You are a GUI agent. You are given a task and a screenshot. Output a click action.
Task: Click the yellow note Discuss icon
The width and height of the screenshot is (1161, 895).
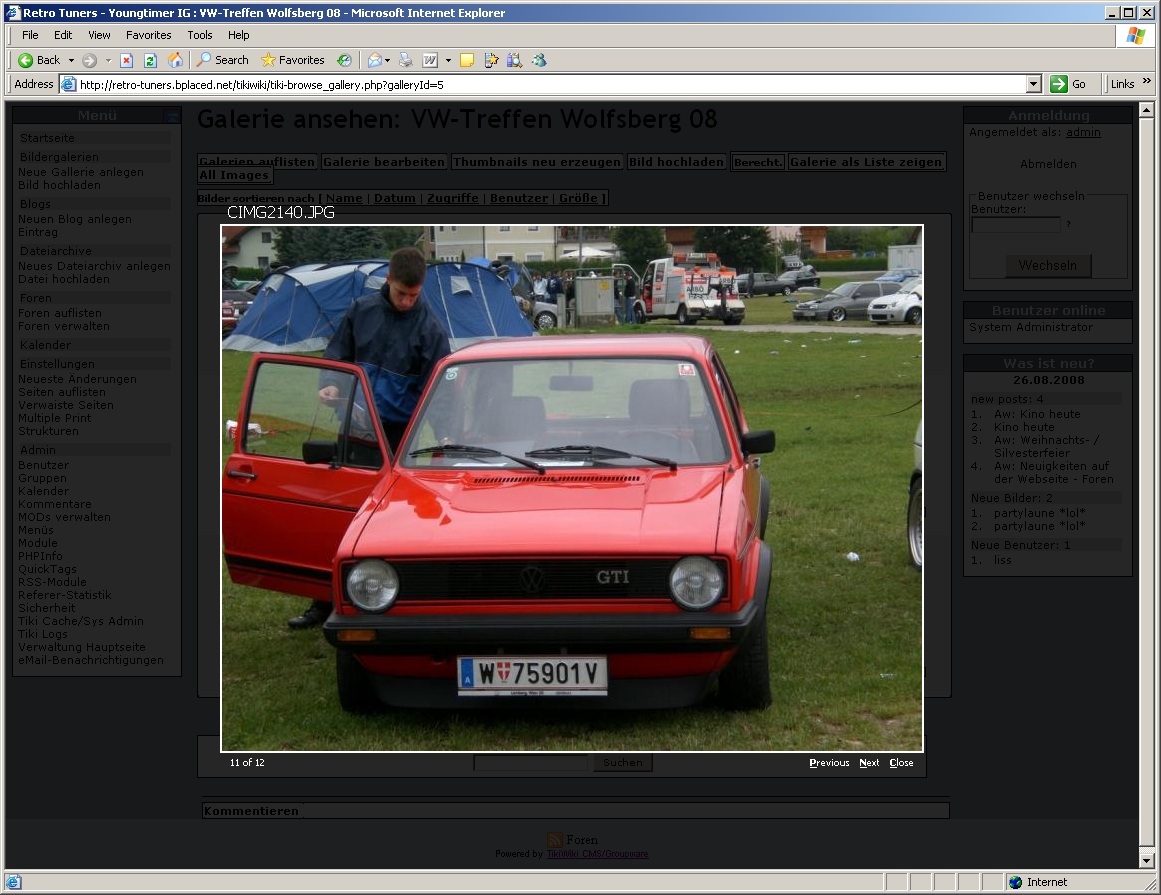click(466, 61)
